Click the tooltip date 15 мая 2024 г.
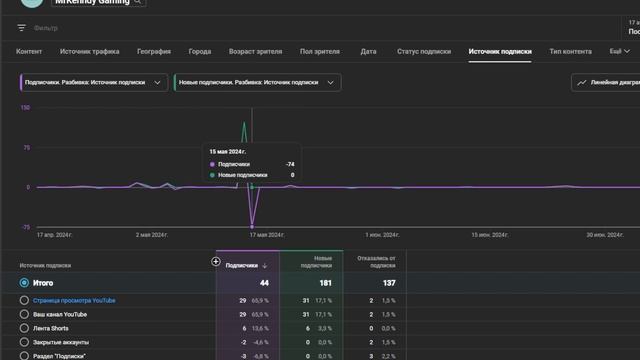Screen dimensions: 640x360 coord(227,151)
